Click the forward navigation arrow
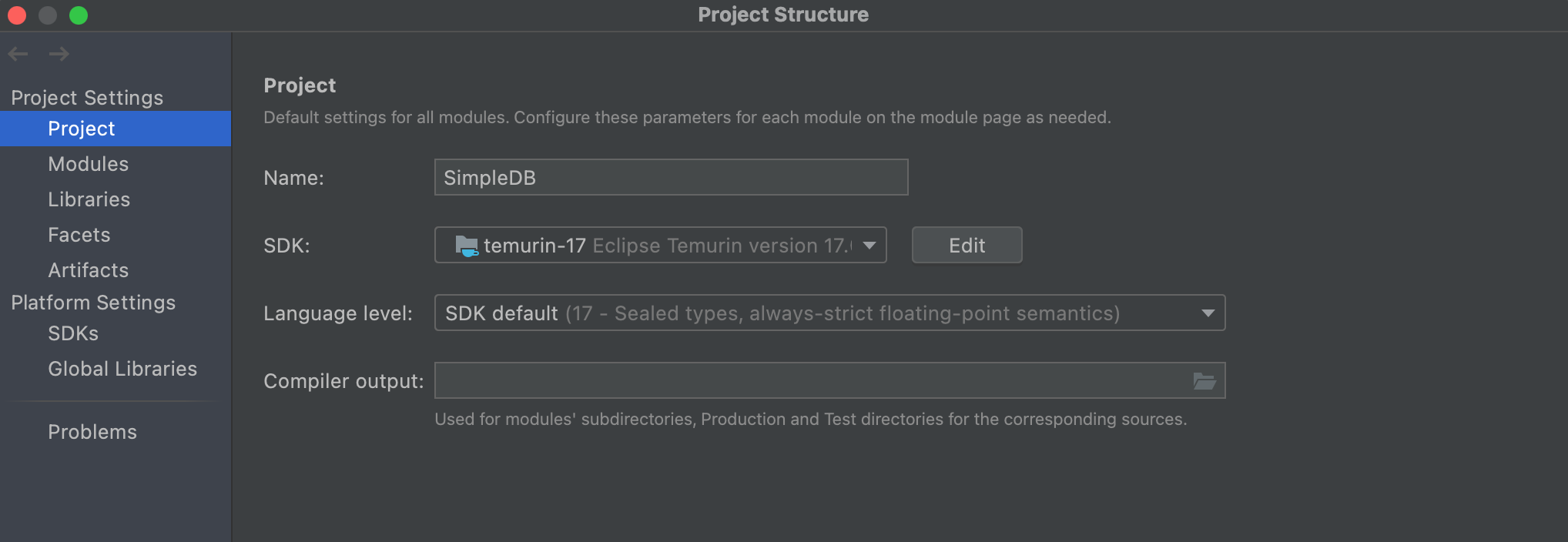The image size is (1568, 542). pos(59,53)
